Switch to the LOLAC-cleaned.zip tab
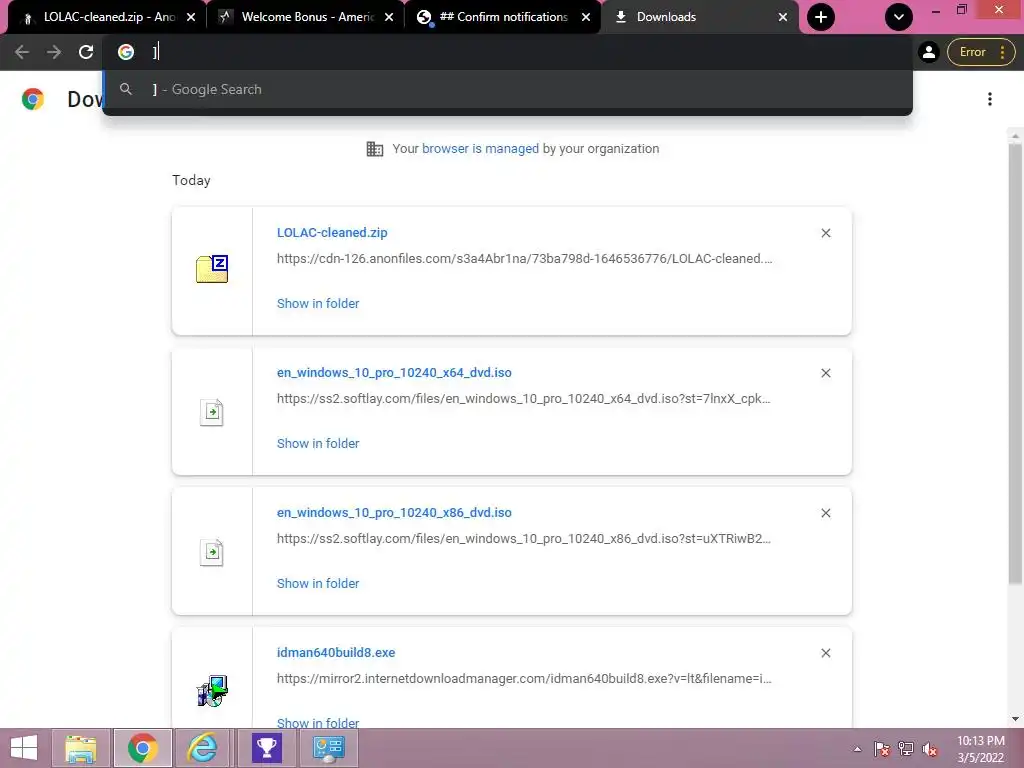 [x=108, y=17]
